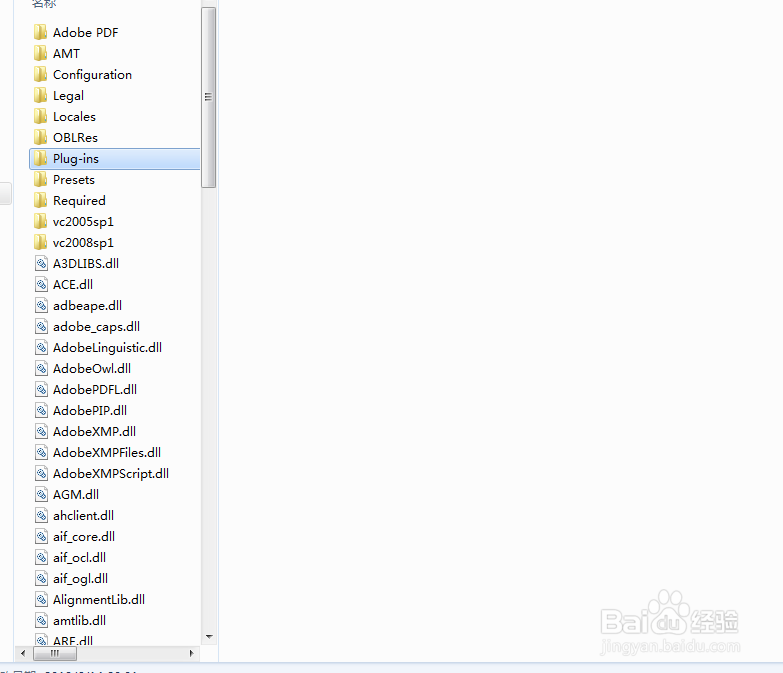Click the AdobeLinguistic.dll file icon
This screenshot has width=783, height=673.
click(x=41, y=347)
